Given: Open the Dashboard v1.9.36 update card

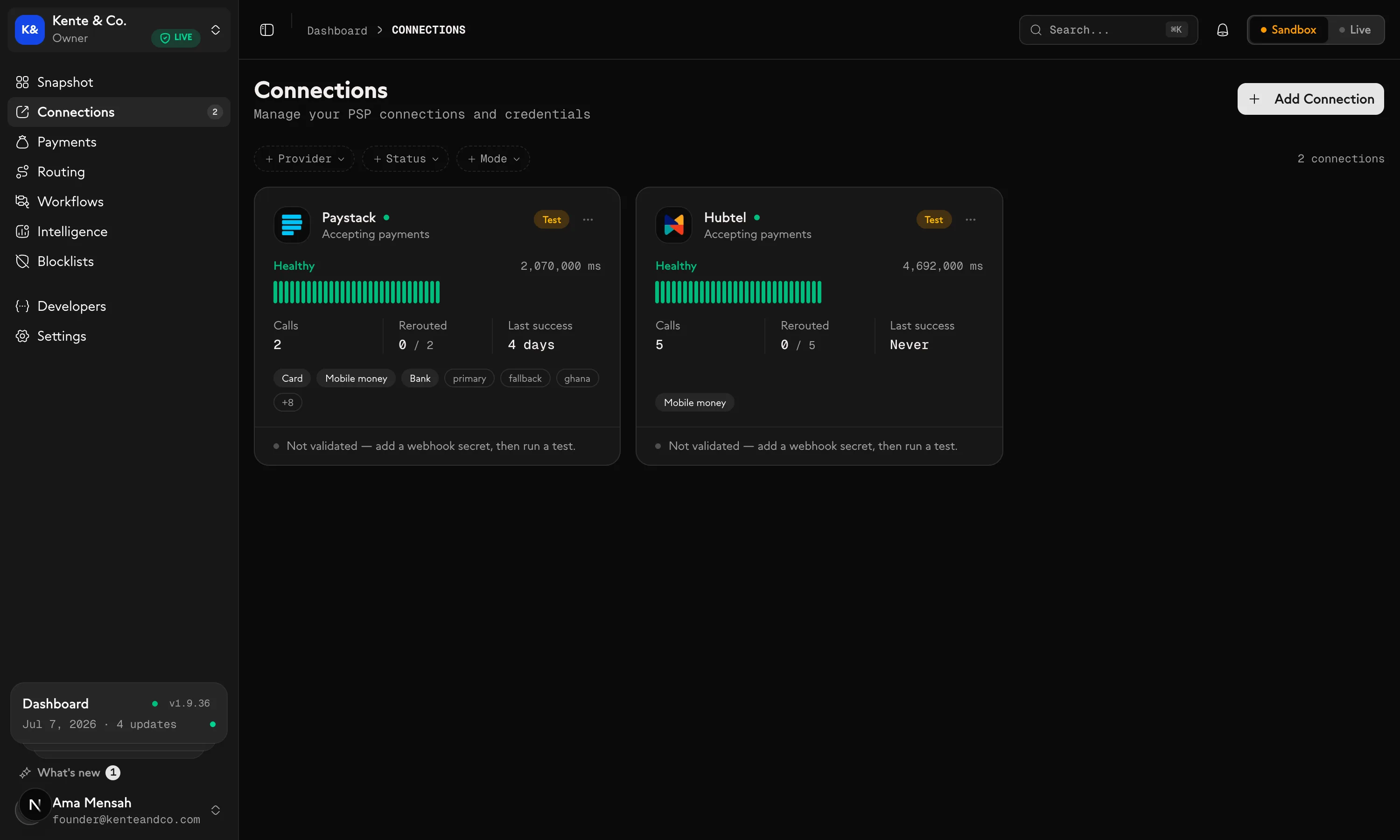Looking at the screenshot, I should click(x=119, y=713).
